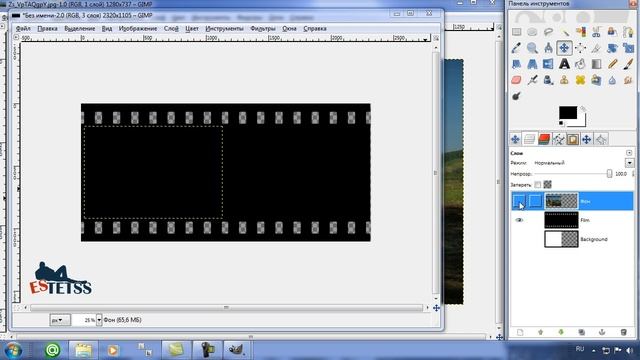640x360 pixels.
Task: Select the Blur/Sharpen droplet tool
Action: click(x=612, y=80)
